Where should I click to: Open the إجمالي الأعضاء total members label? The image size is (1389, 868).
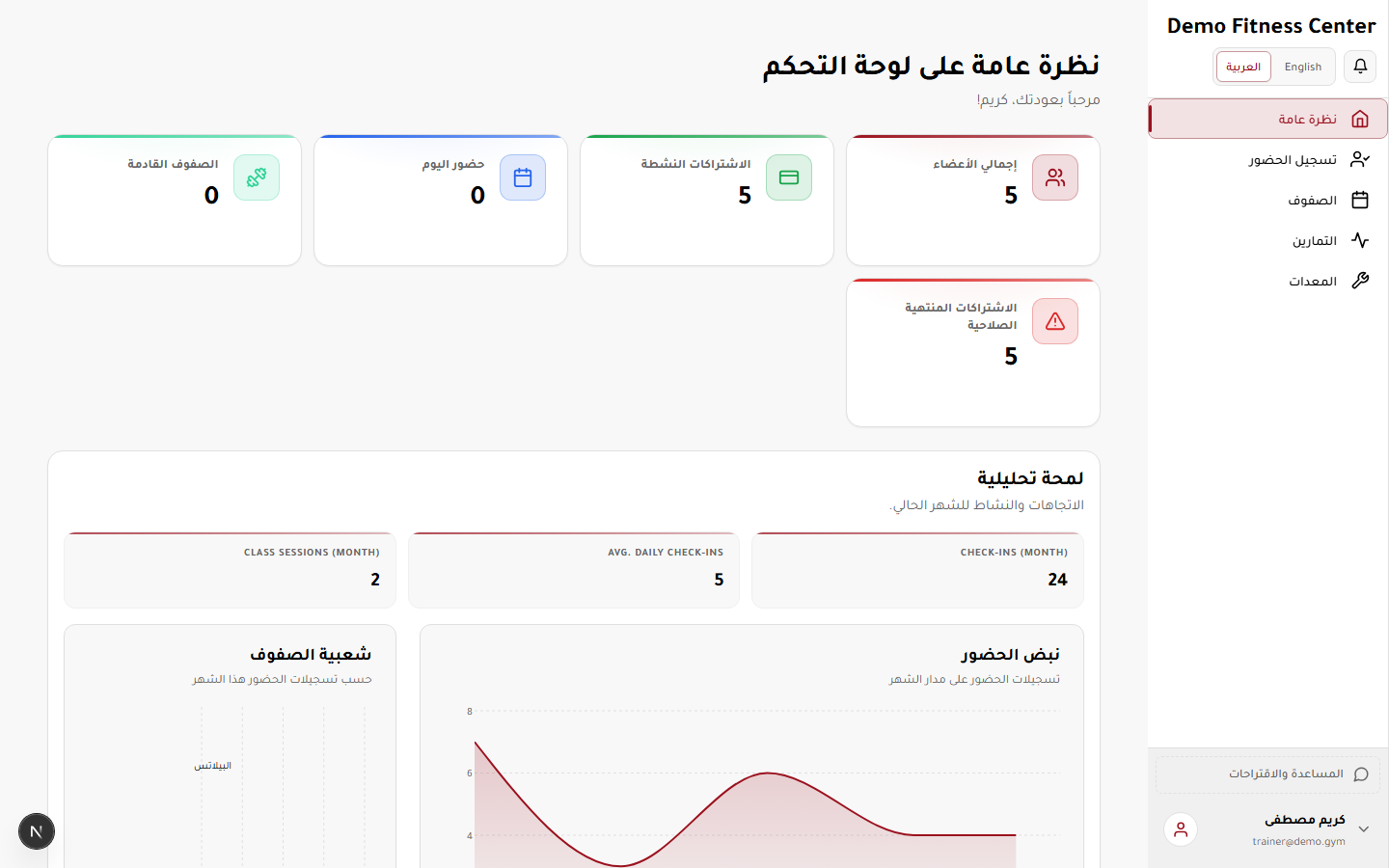[x=974, y=164]
